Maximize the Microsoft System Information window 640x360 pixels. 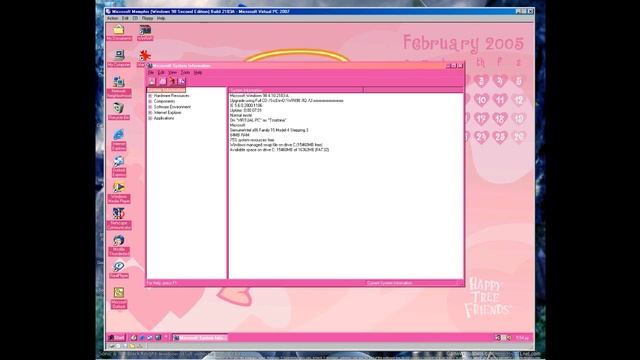pyautogui.click(x=454, y=66)
